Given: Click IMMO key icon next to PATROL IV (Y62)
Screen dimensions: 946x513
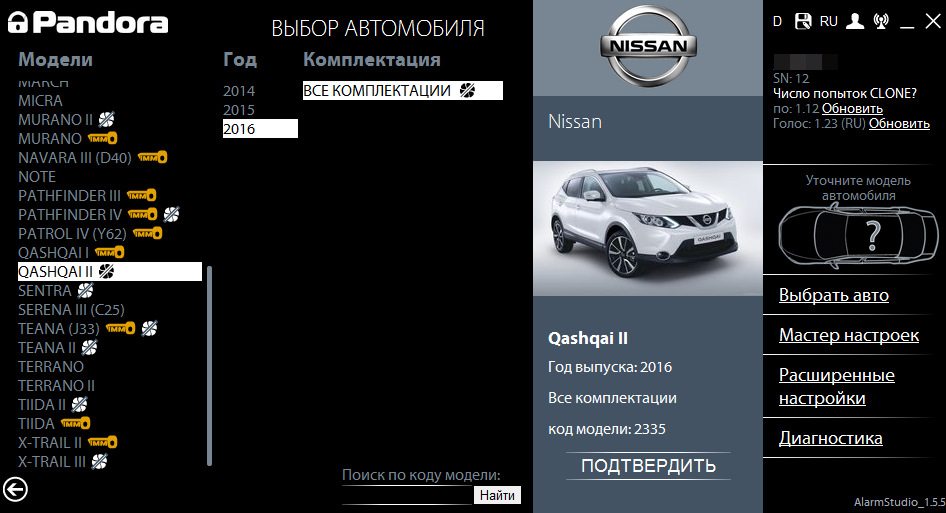Looking at the screenshot, I should [x=147, y=234].
